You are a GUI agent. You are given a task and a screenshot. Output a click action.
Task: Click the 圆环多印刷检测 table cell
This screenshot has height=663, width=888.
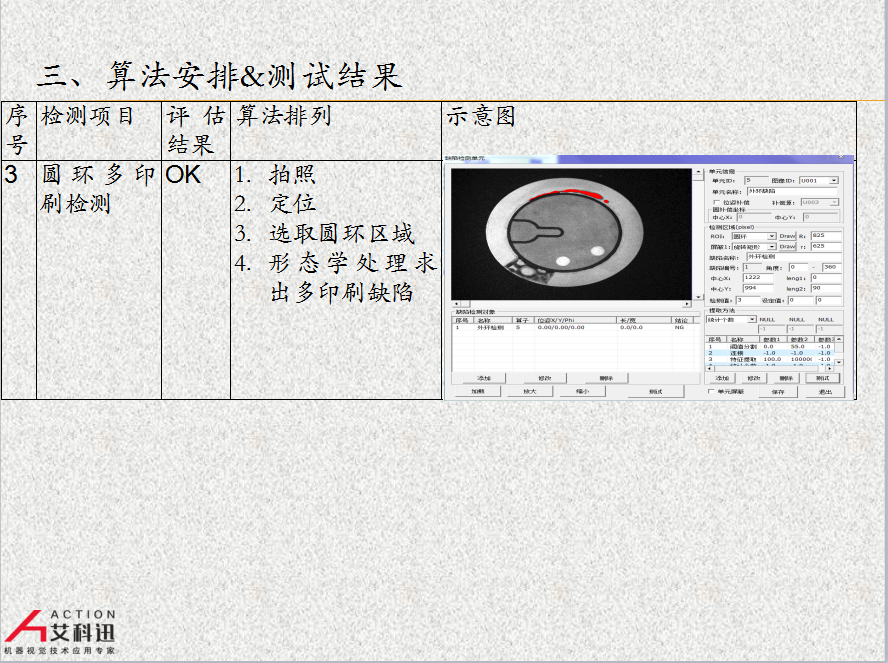99,280
